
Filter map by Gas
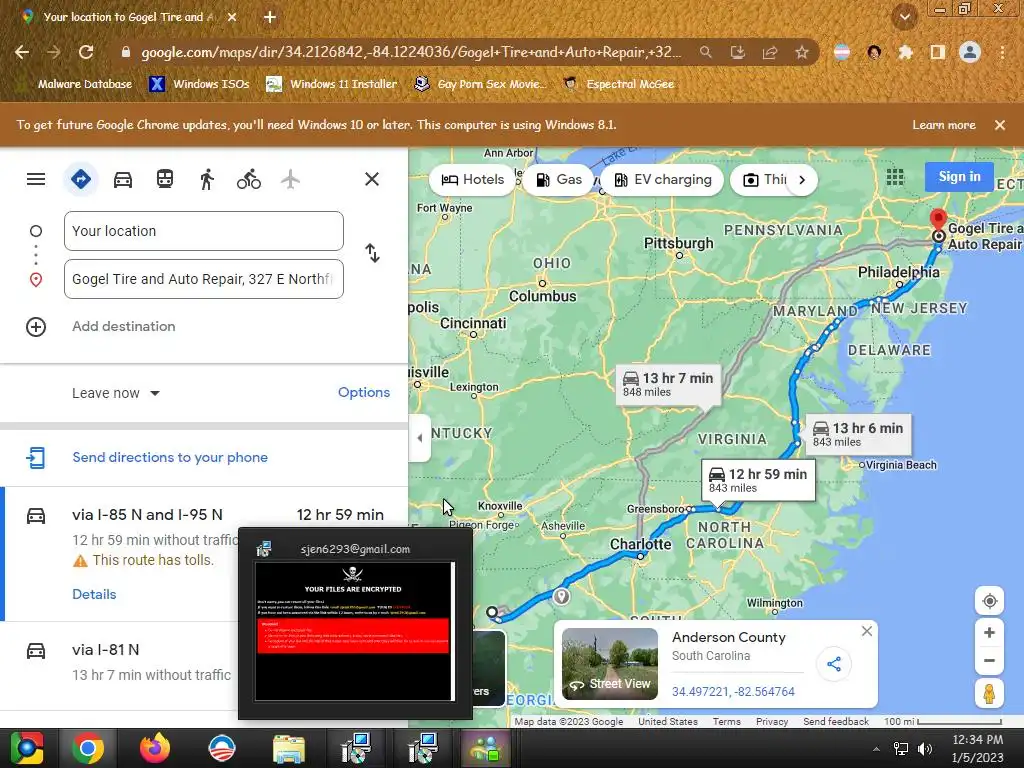click(x=558, y=180)
